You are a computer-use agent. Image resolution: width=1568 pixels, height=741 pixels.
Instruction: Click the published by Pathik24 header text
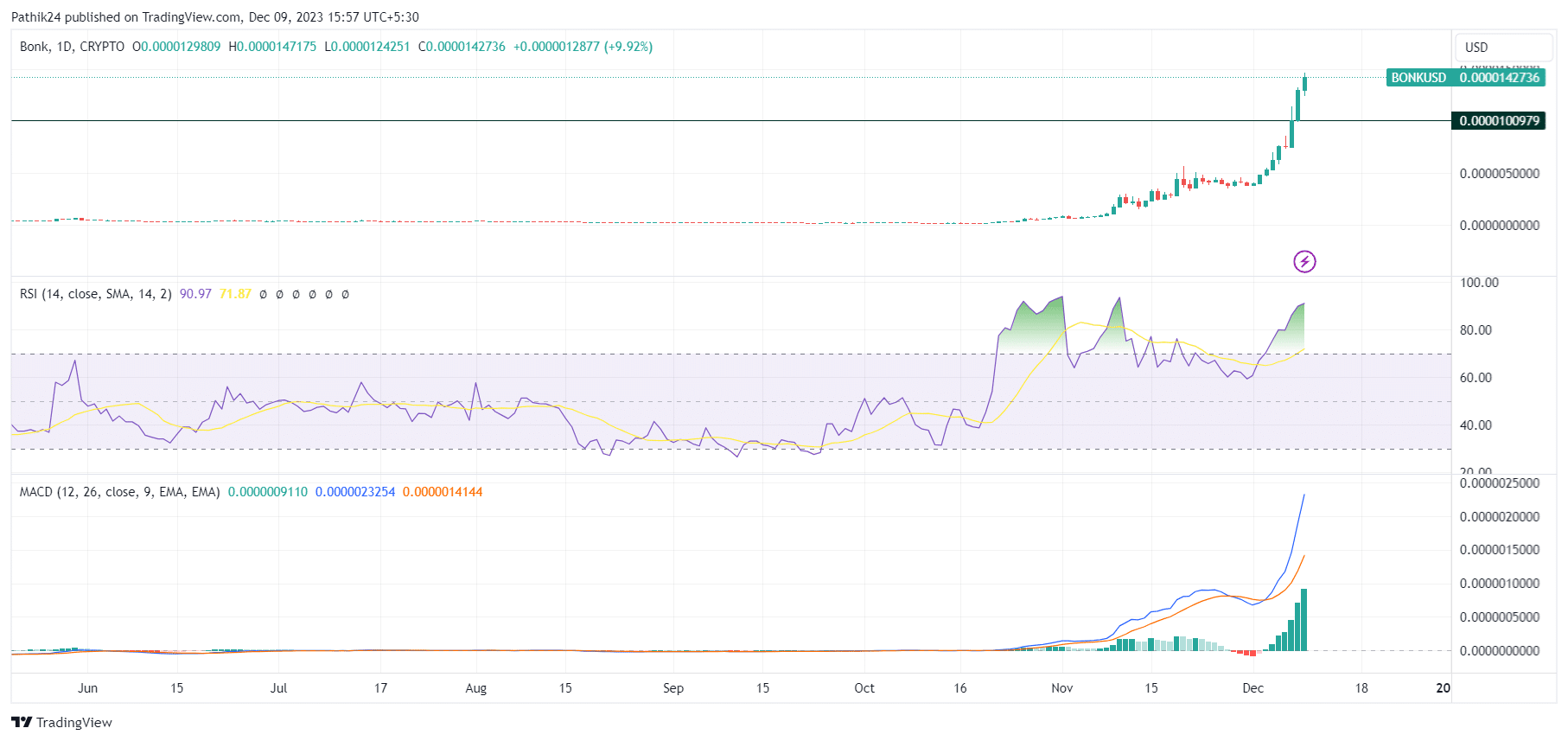[x=214, y=17]
